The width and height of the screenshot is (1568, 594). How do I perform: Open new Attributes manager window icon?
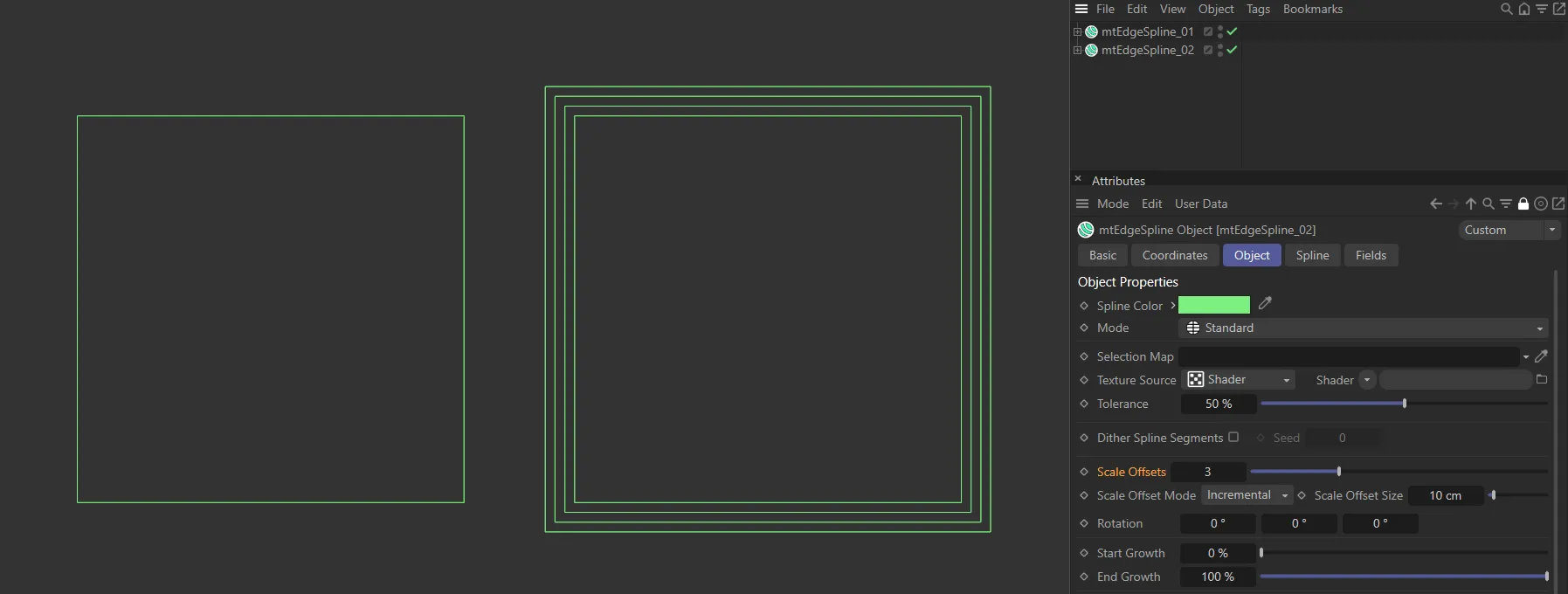point(1558,204)
